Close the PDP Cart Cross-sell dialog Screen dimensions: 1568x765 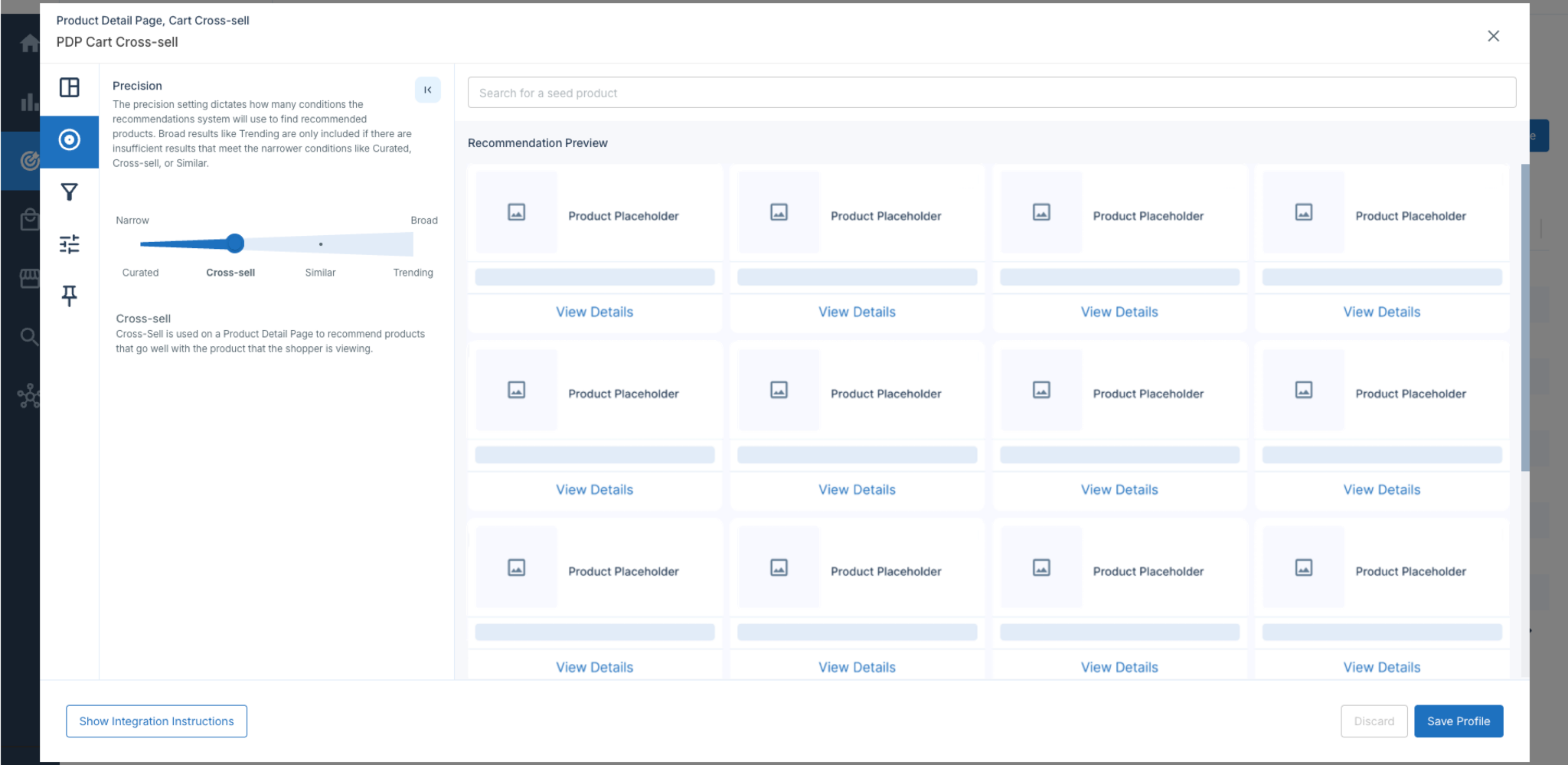click(x=1493, y=36)
